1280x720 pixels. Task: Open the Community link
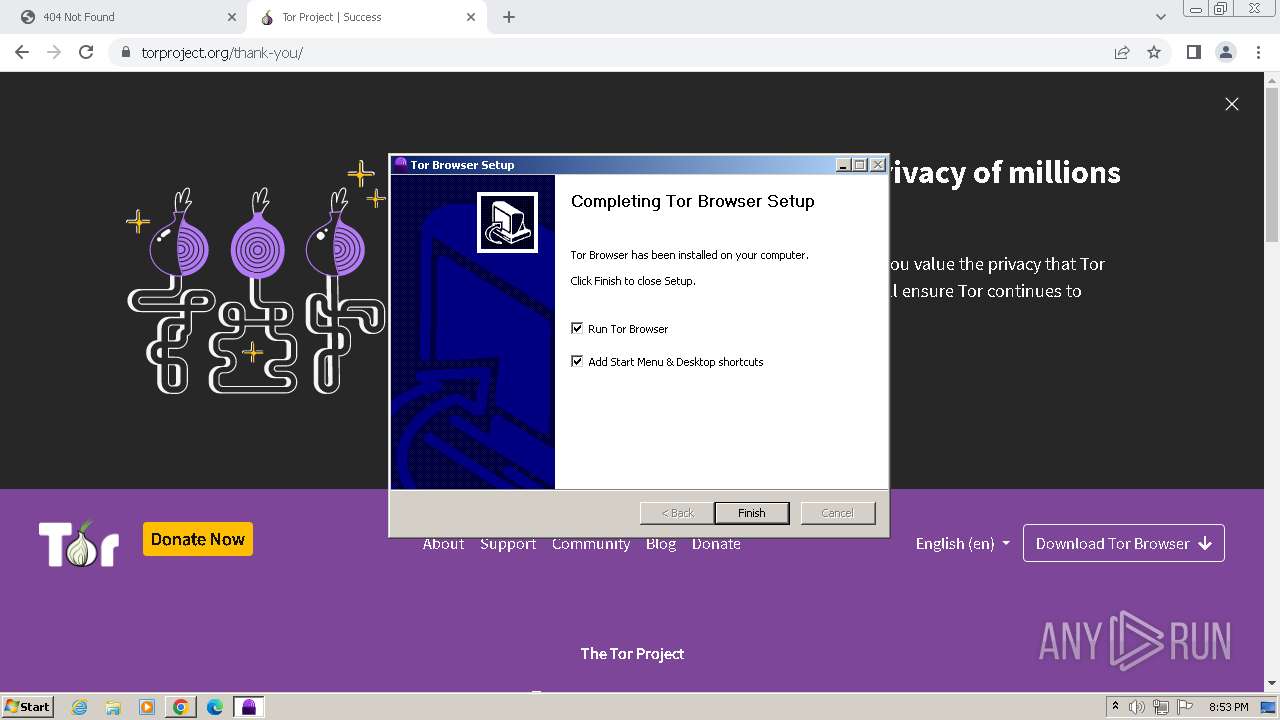591,544
